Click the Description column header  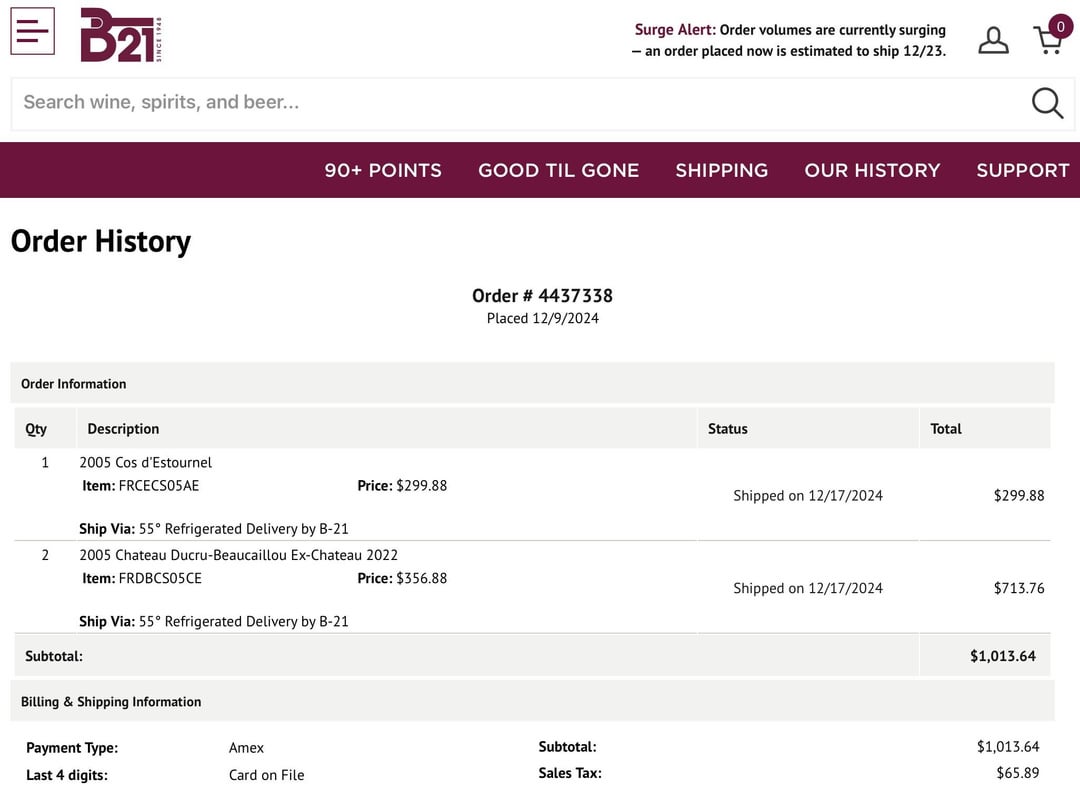pos(123,429)
